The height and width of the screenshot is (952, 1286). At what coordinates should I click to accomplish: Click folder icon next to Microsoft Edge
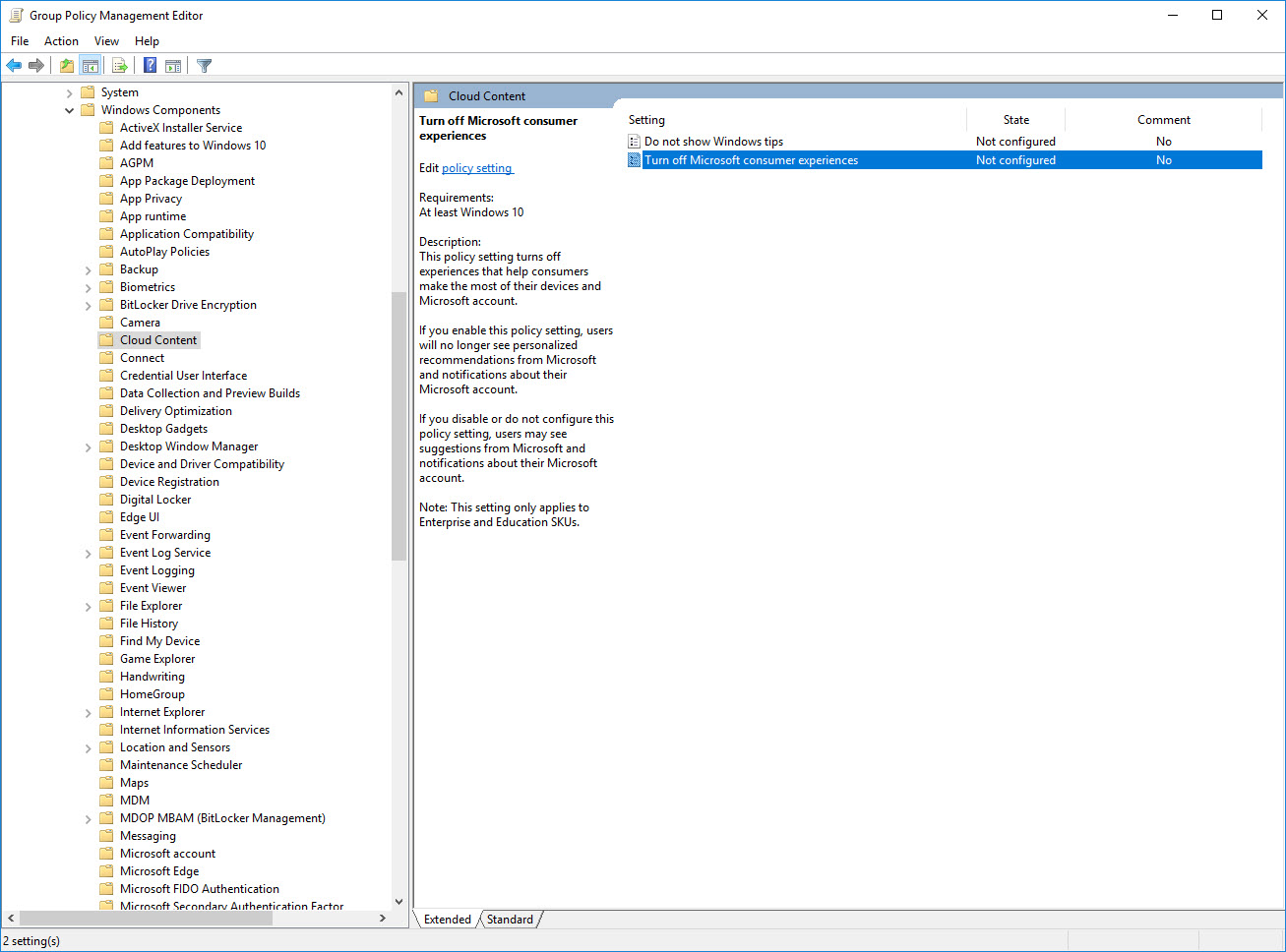[107, 871]
